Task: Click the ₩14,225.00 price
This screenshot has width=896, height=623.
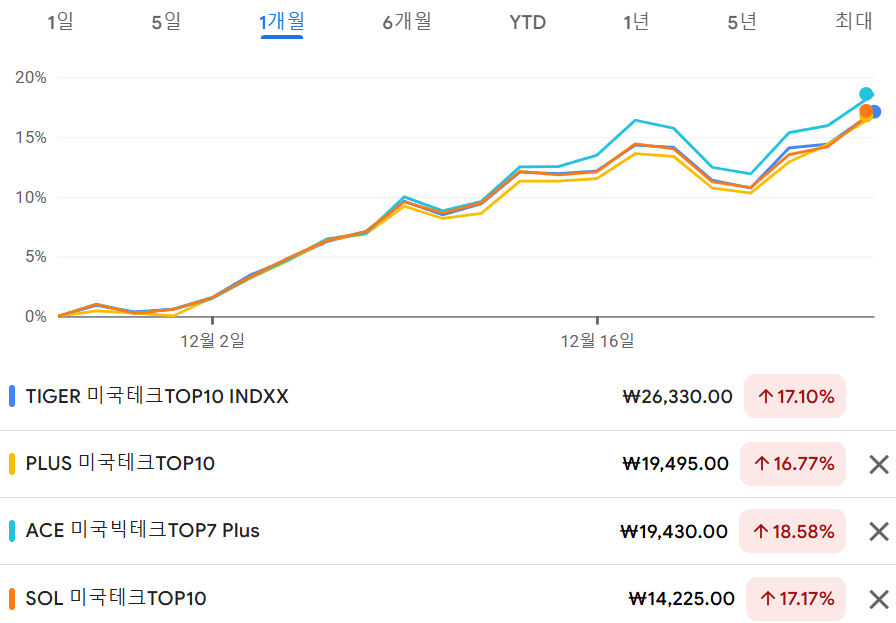Action: [681, 598]
